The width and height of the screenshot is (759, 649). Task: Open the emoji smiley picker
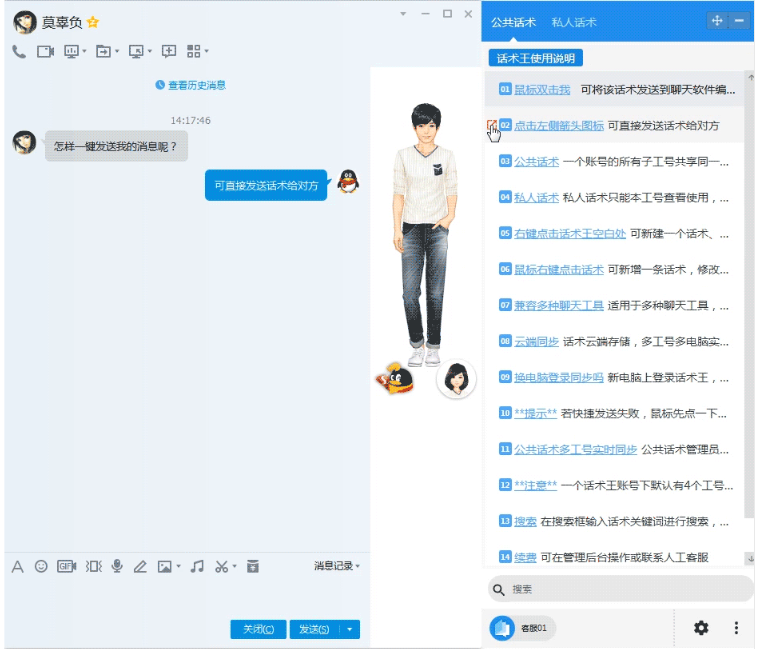point(41,566)
